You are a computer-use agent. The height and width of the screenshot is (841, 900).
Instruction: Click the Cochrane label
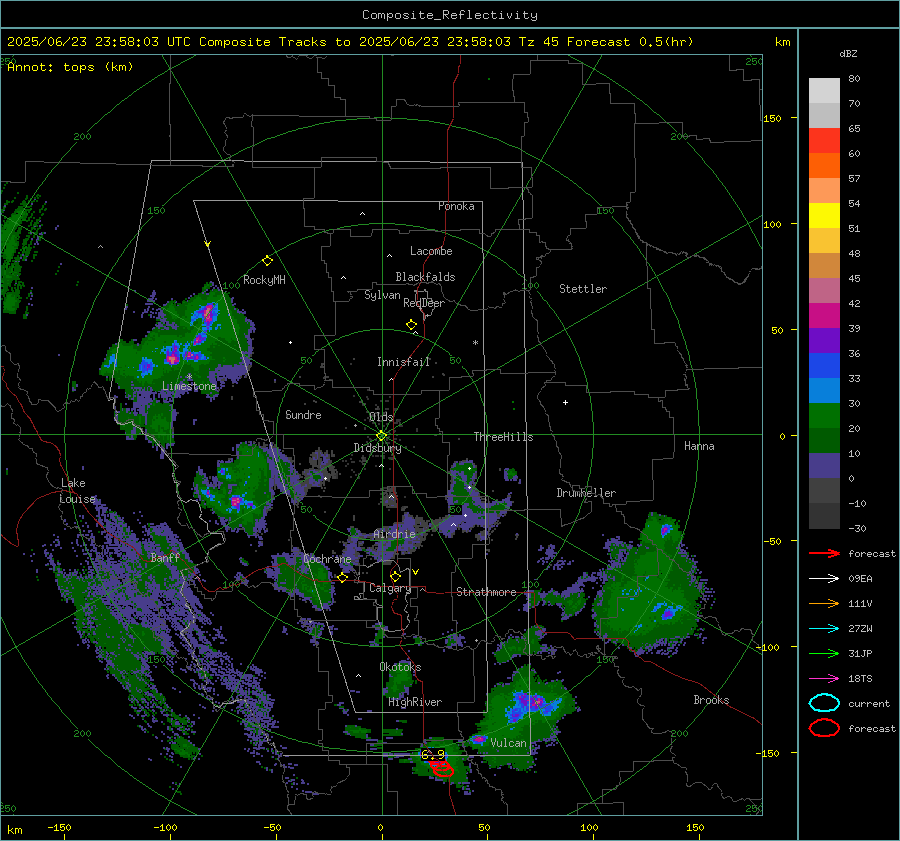327,559
